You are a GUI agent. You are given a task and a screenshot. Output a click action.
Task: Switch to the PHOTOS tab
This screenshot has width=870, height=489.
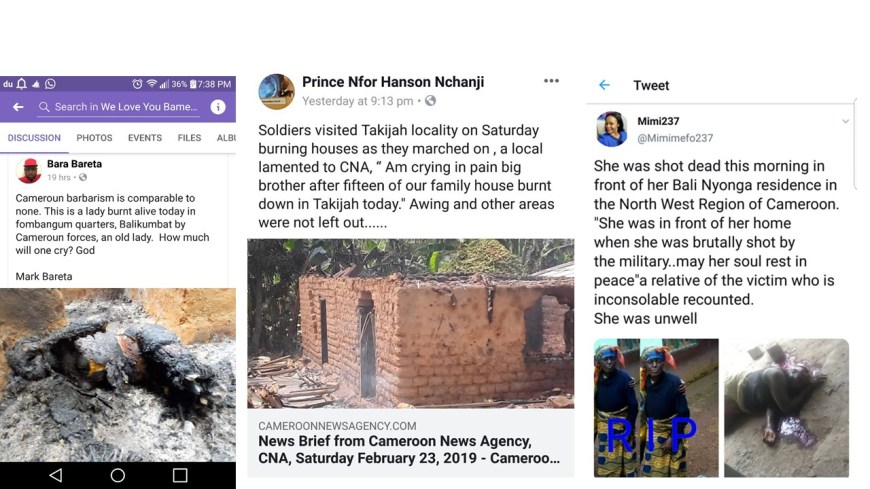[94, 138]
